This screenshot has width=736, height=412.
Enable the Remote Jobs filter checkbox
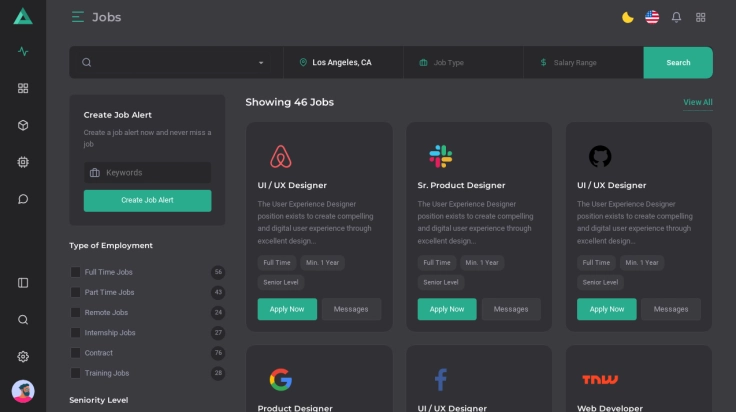(x=75, y=313)
